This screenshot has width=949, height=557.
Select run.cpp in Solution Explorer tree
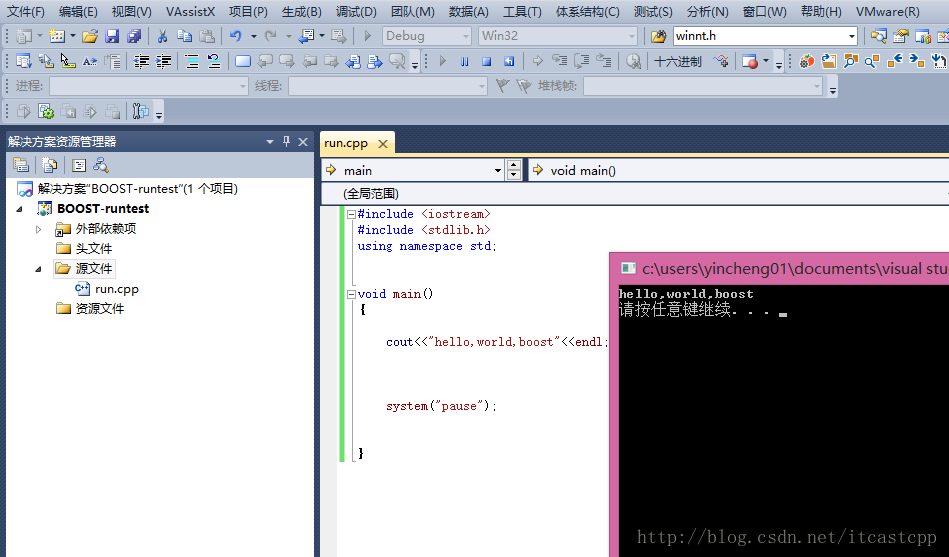tap(117, 289)
